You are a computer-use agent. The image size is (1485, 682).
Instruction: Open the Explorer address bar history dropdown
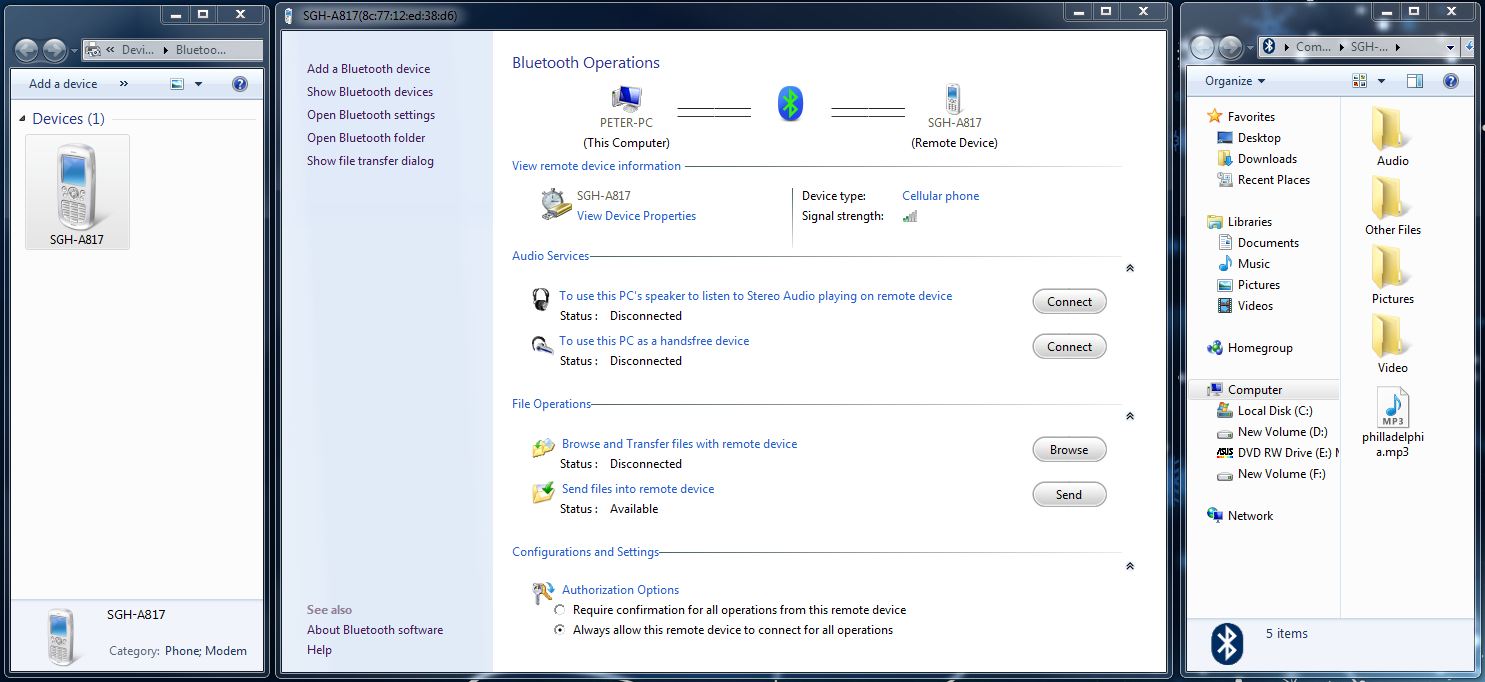coord(1450,47)
